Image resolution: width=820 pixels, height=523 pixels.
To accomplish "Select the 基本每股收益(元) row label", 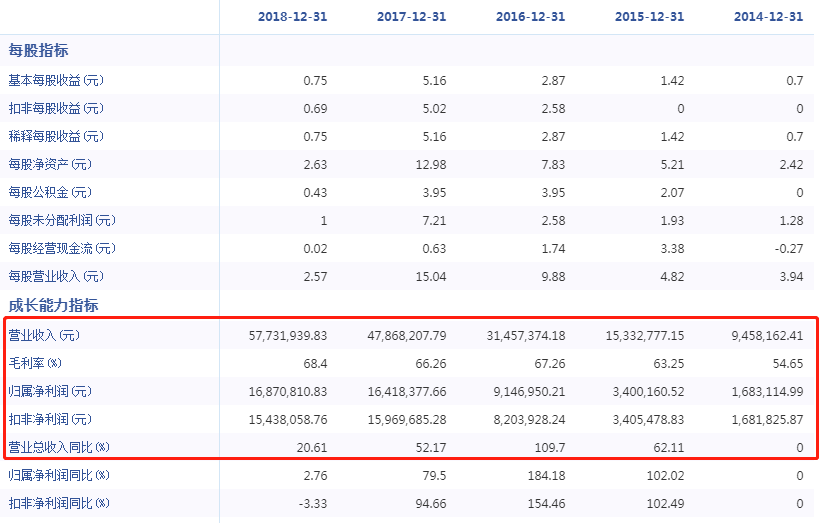I will (56, 80).
